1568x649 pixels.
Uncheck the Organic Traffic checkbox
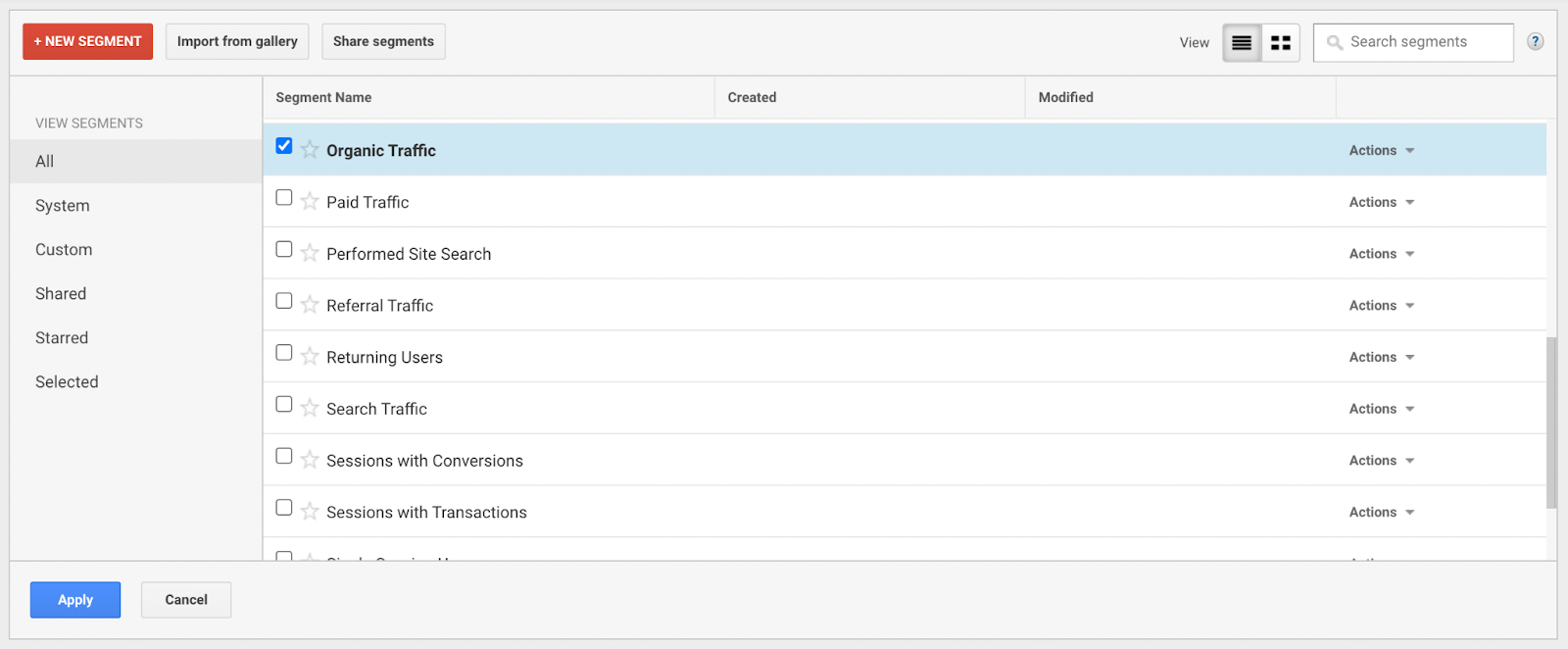tap(284, 146)
